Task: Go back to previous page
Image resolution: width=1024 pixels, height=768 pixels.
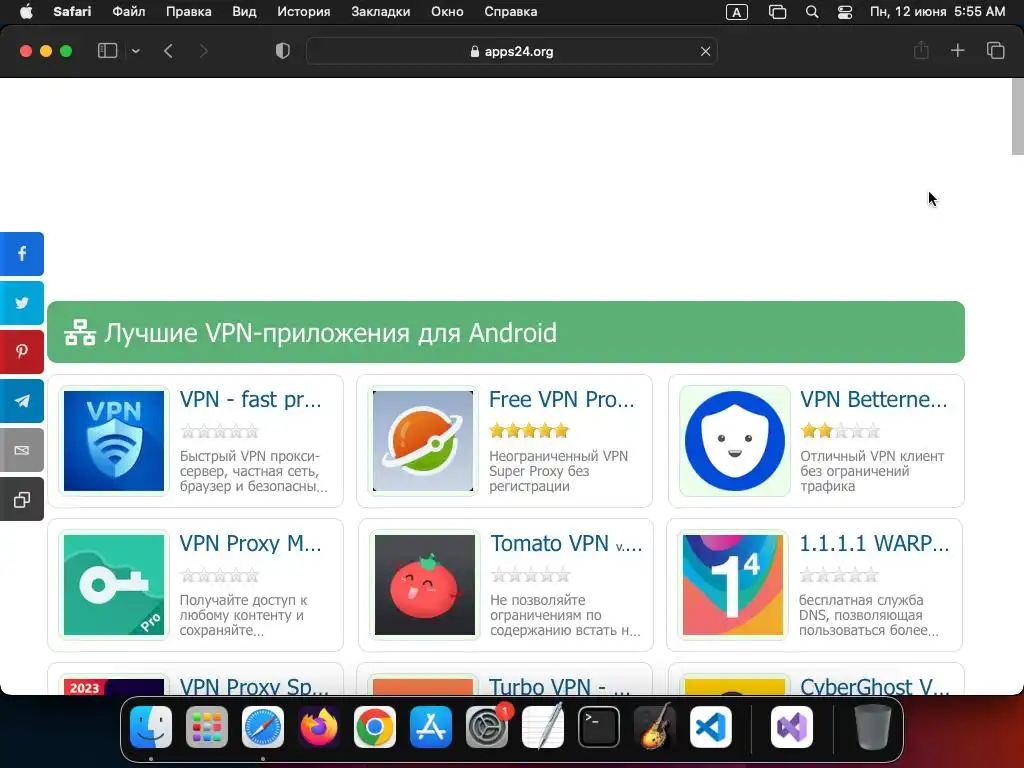Action: (x=168, y=51)
